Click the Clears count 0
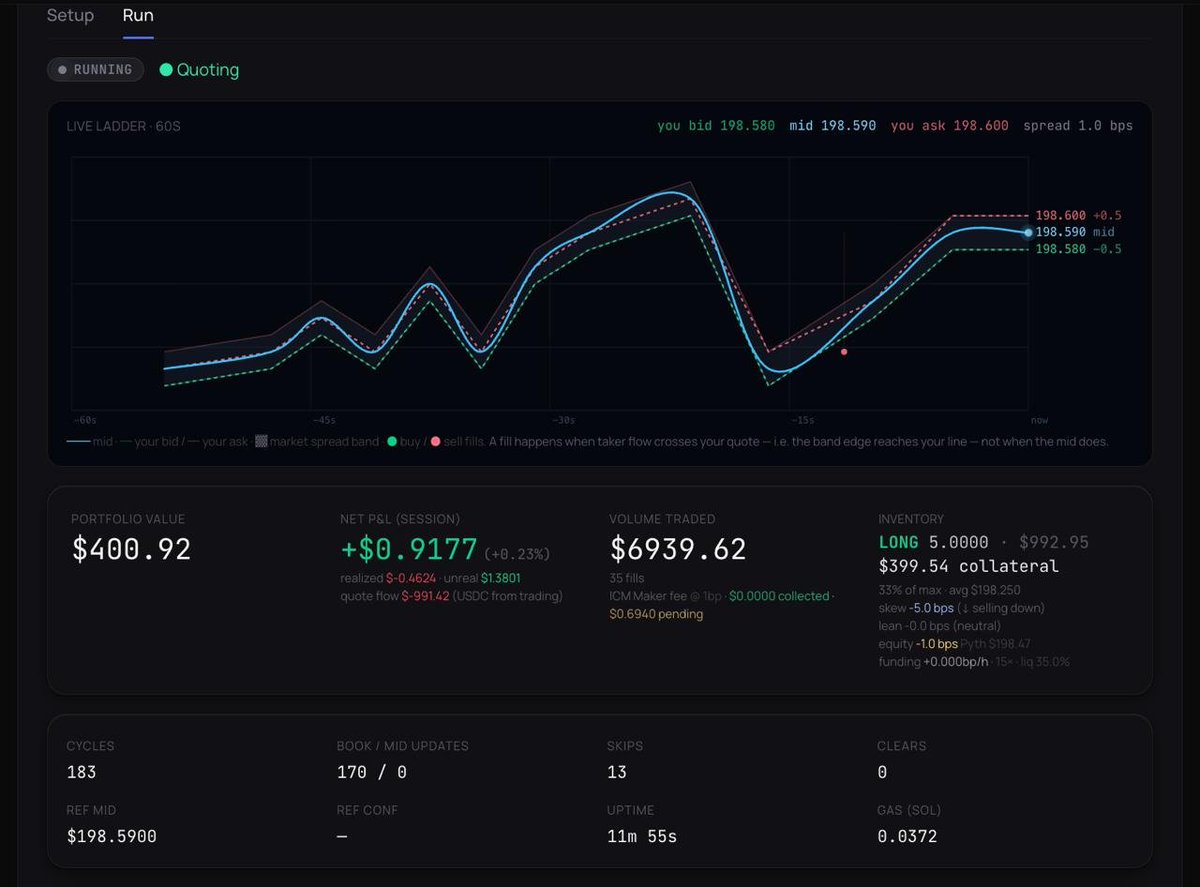 882,772
